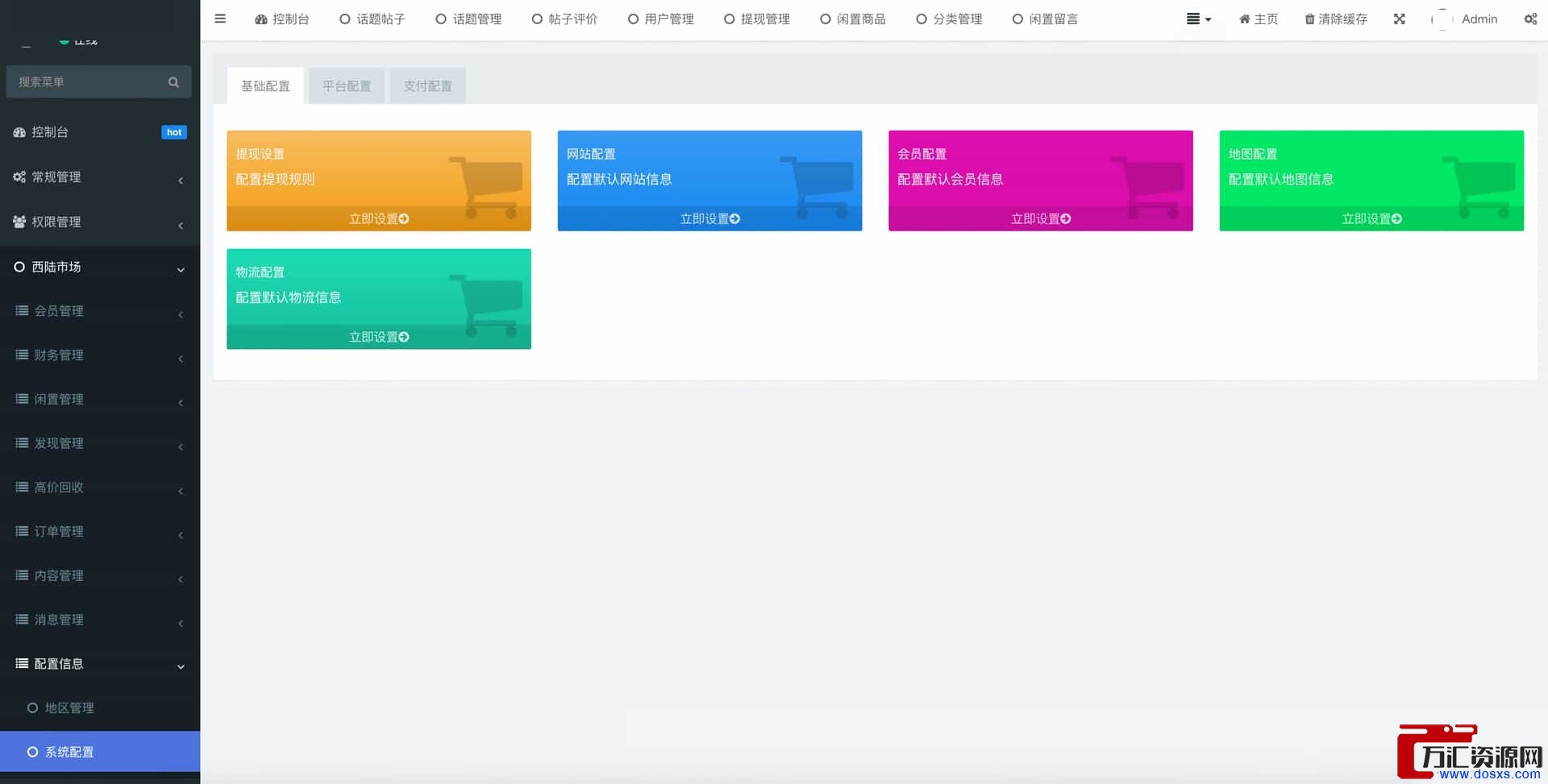The width and height of the screenshot is (1548, 784).
Task: Click the list icon beside 配置信息
Action: (x=22, y=663)
